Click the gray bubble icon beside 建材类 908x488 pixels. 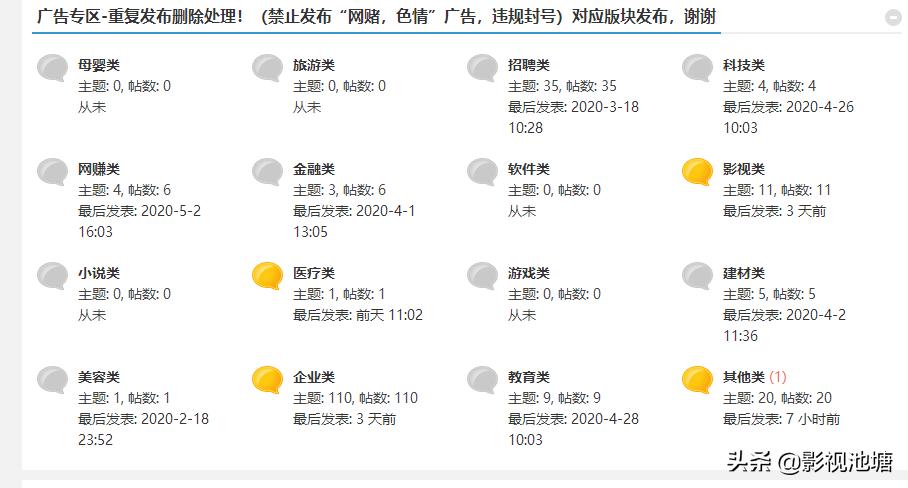pyautogui.click(x=698, y=276)
